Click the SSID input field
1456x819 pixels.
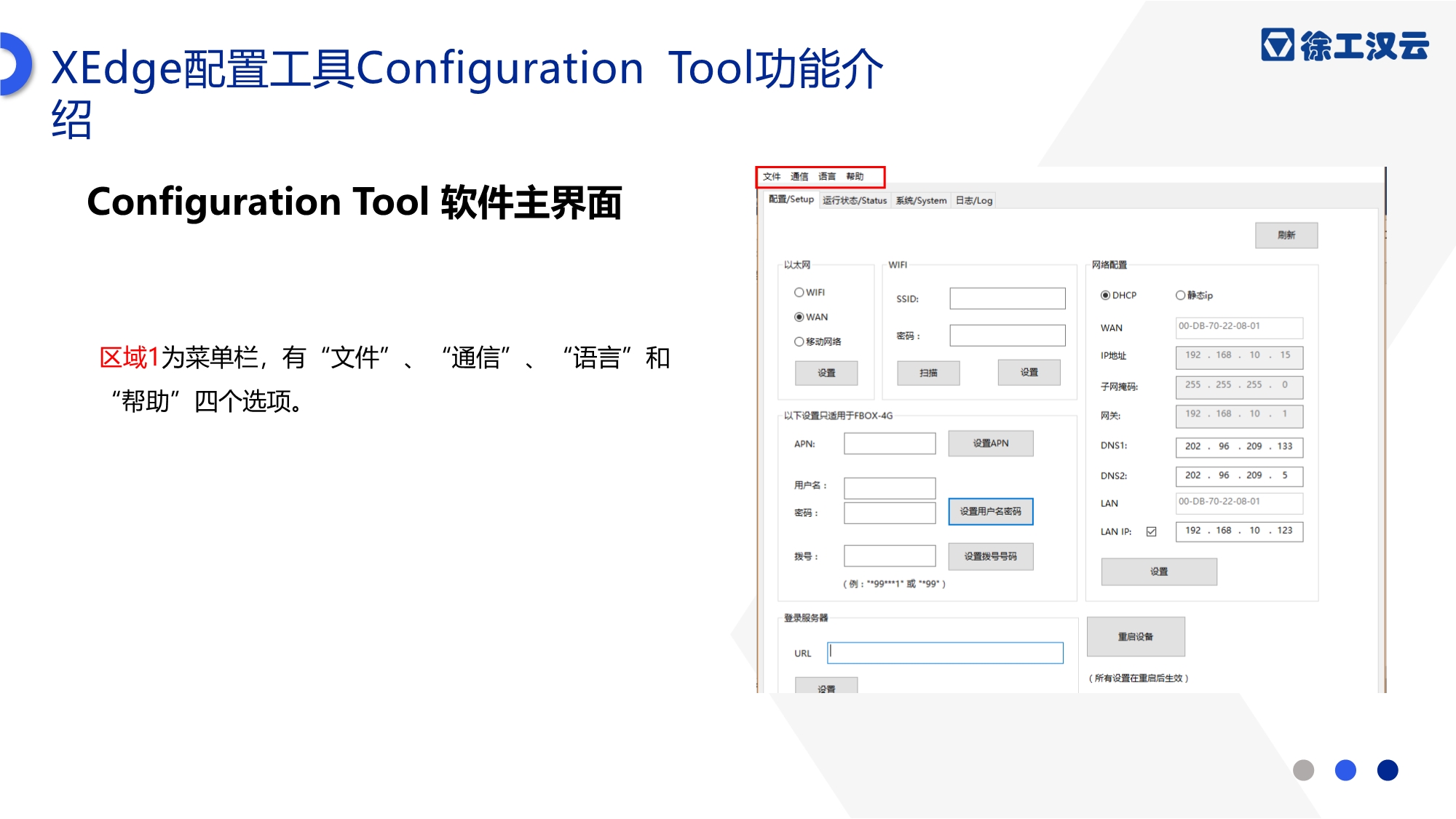(x=1008, y=298)
